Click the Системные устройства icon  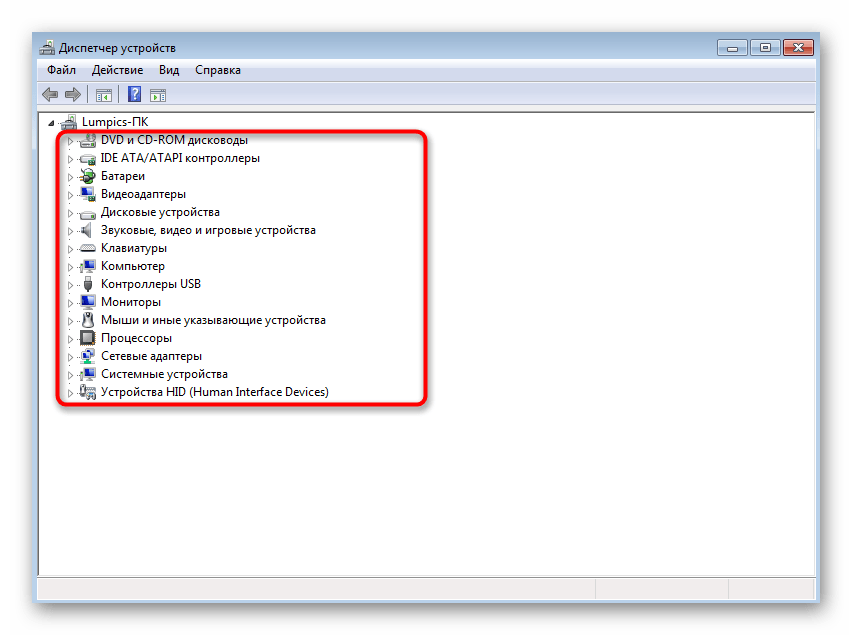(87, 374)
